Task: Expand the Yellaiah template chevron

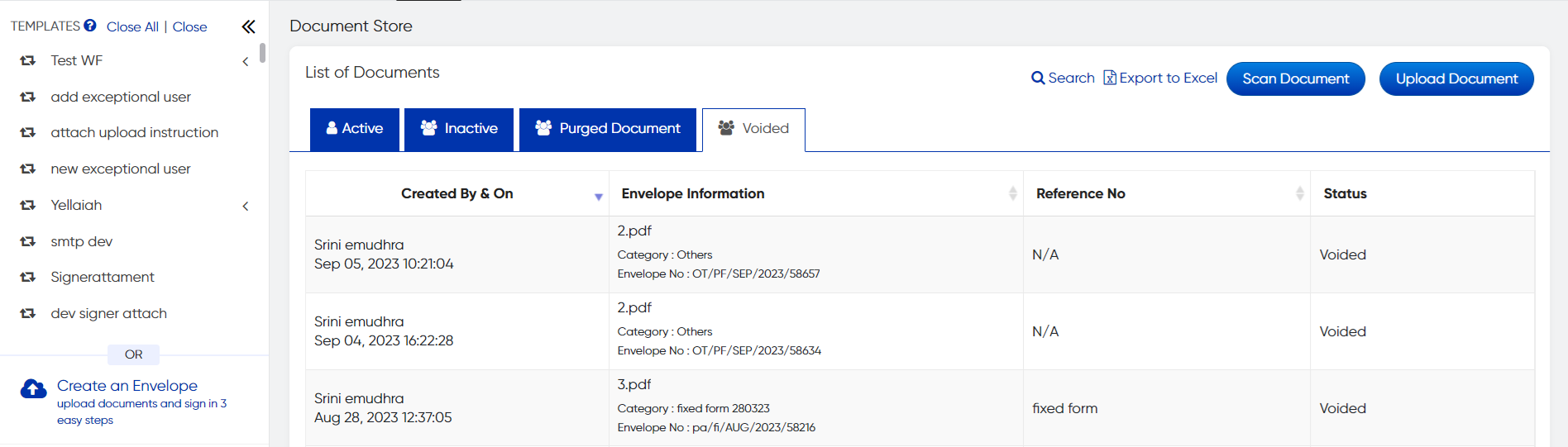Action: [246, 207]
